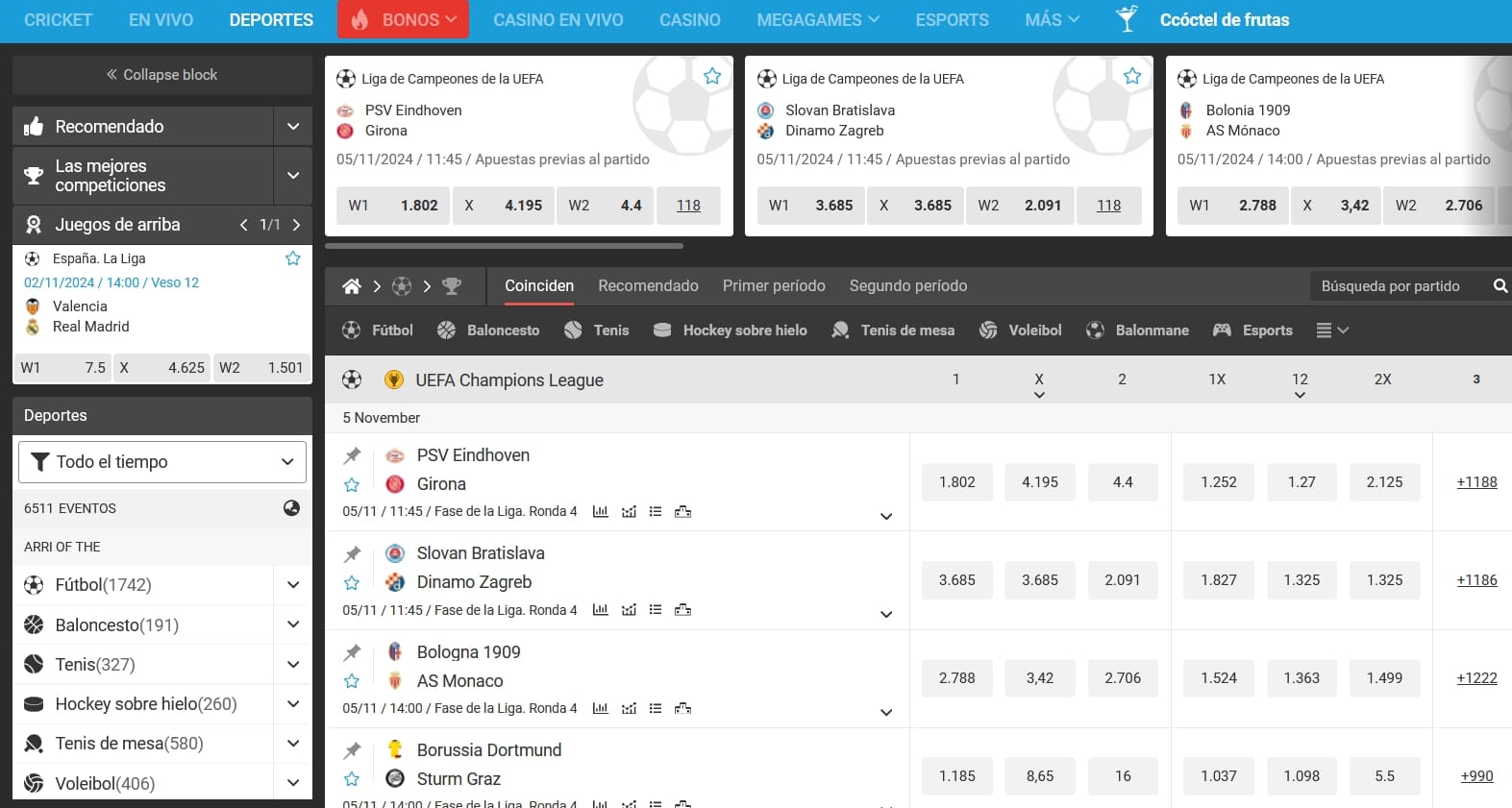Screen dimensions: 1512x808
Task: Favorite the Valencia vs Real Madrid game
Action: tap(293, 258)
